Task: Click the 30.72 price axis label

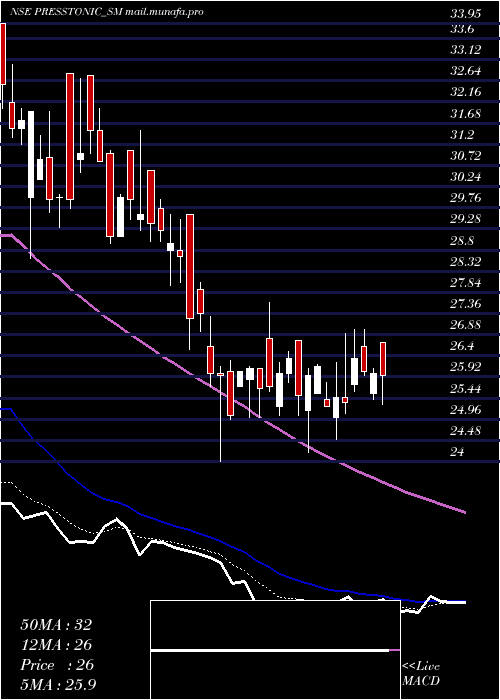Action: tap(466, 156)
